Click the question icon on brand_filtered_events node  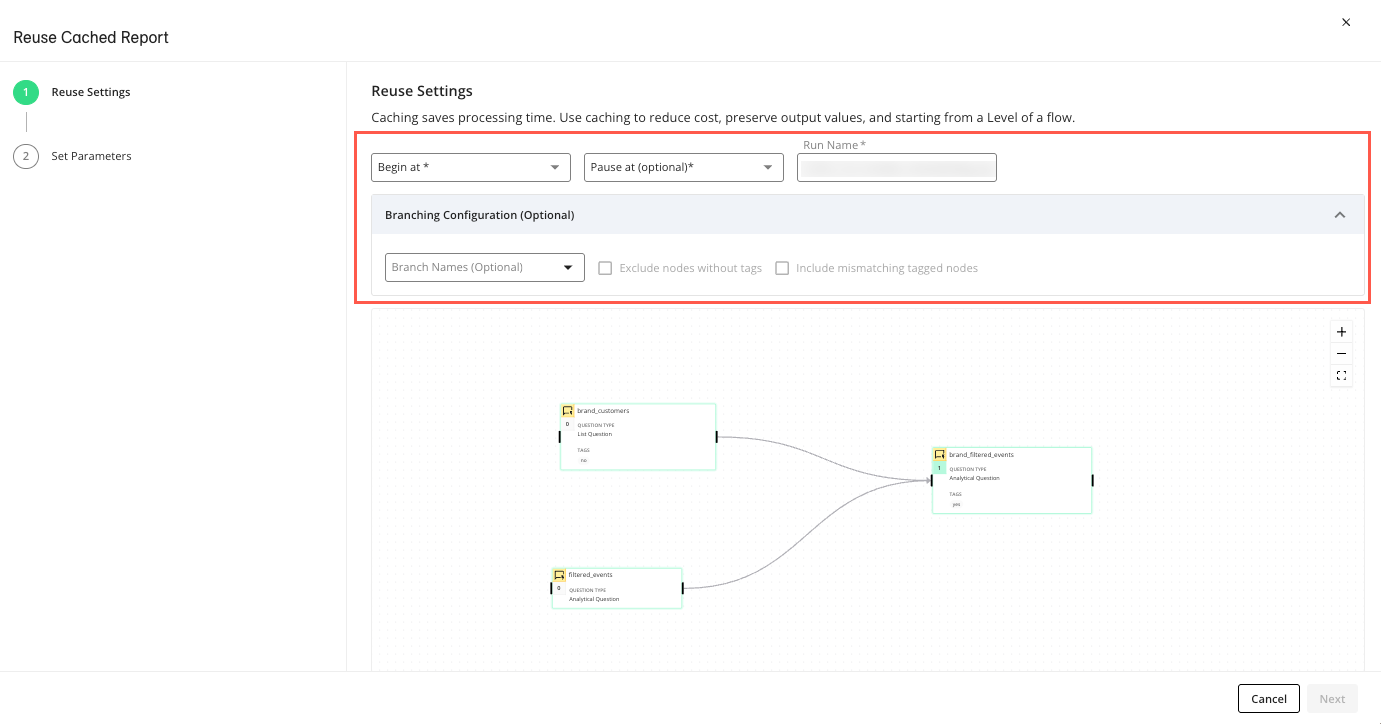pyautogui.click(x=940, y=455)
